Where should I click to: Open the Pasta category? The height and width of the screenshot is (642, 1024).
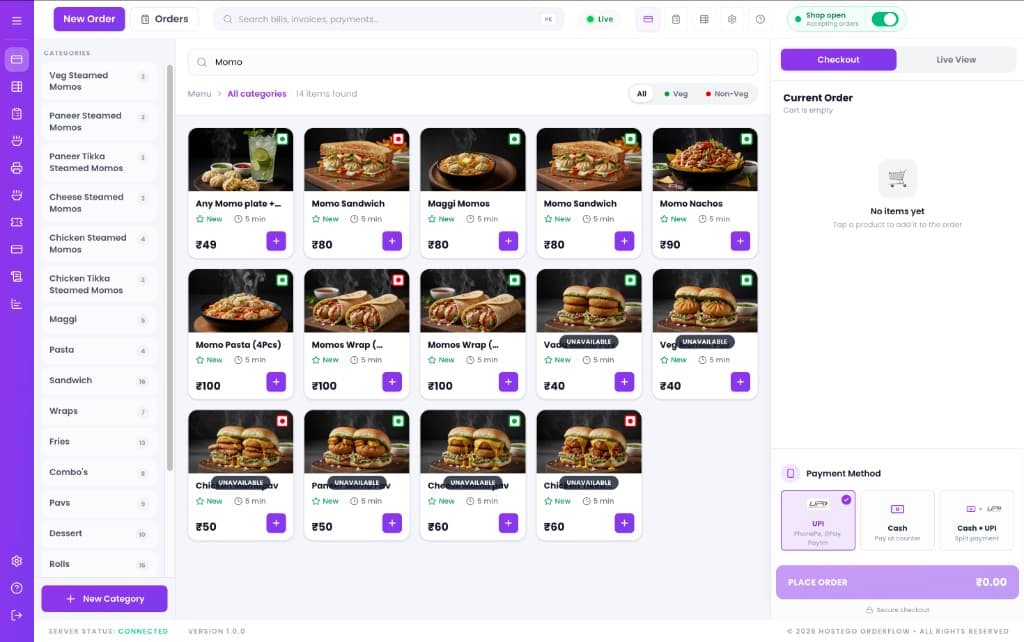click(x=99, y=350)
